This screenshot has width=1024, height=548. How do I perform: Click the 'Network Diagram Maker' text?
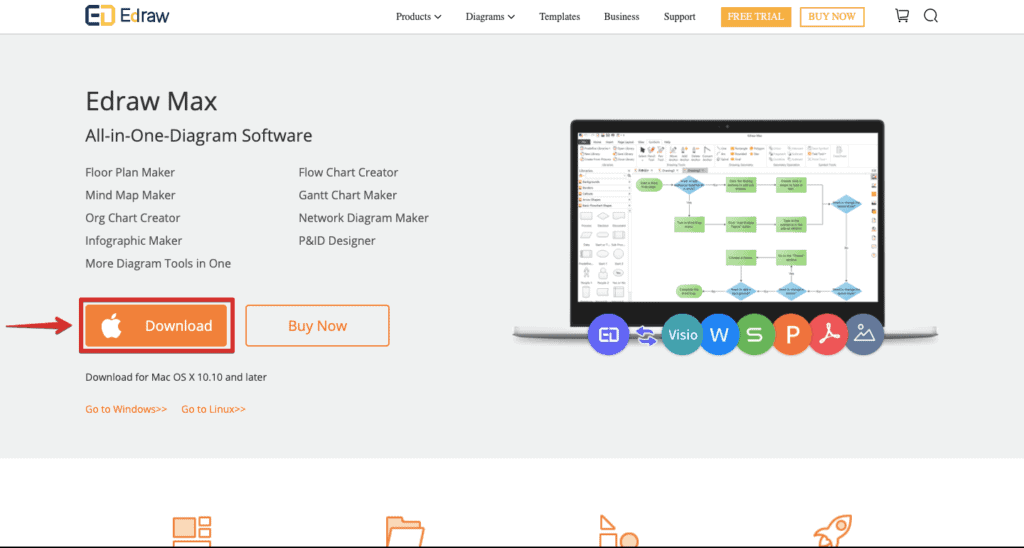(x=364, y=218)
